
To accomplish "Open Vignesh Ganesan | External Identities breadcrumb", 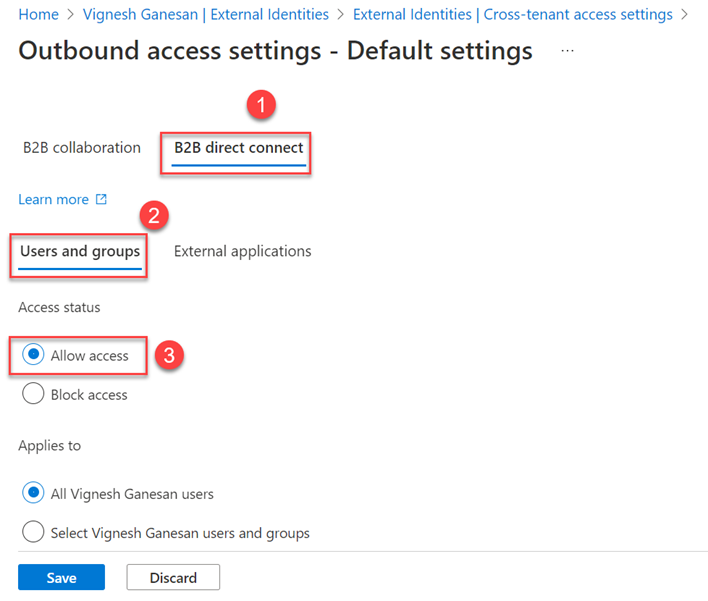I will 205,15.
